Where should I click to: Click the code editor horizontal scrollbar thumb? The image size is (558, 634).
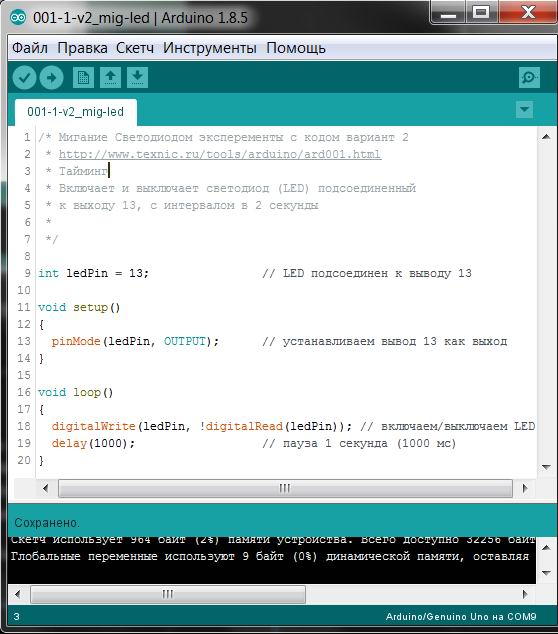pos(285,488)
